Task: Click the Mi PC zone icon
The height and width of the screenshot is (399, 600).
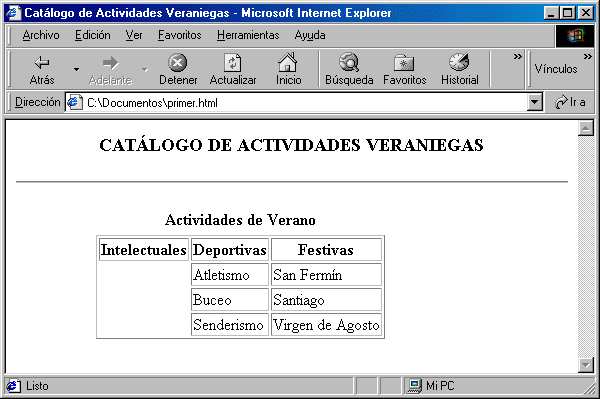Action: click(414, 386)
